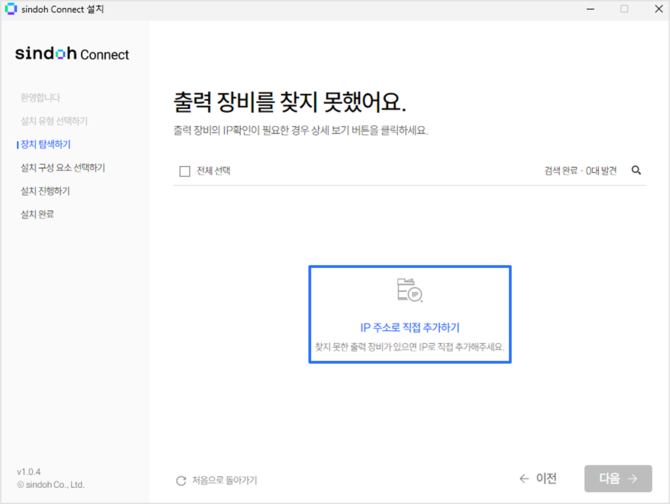
Task: Click the 검색 완료 · 0대 발견 status text
Action: coord(580,171)
